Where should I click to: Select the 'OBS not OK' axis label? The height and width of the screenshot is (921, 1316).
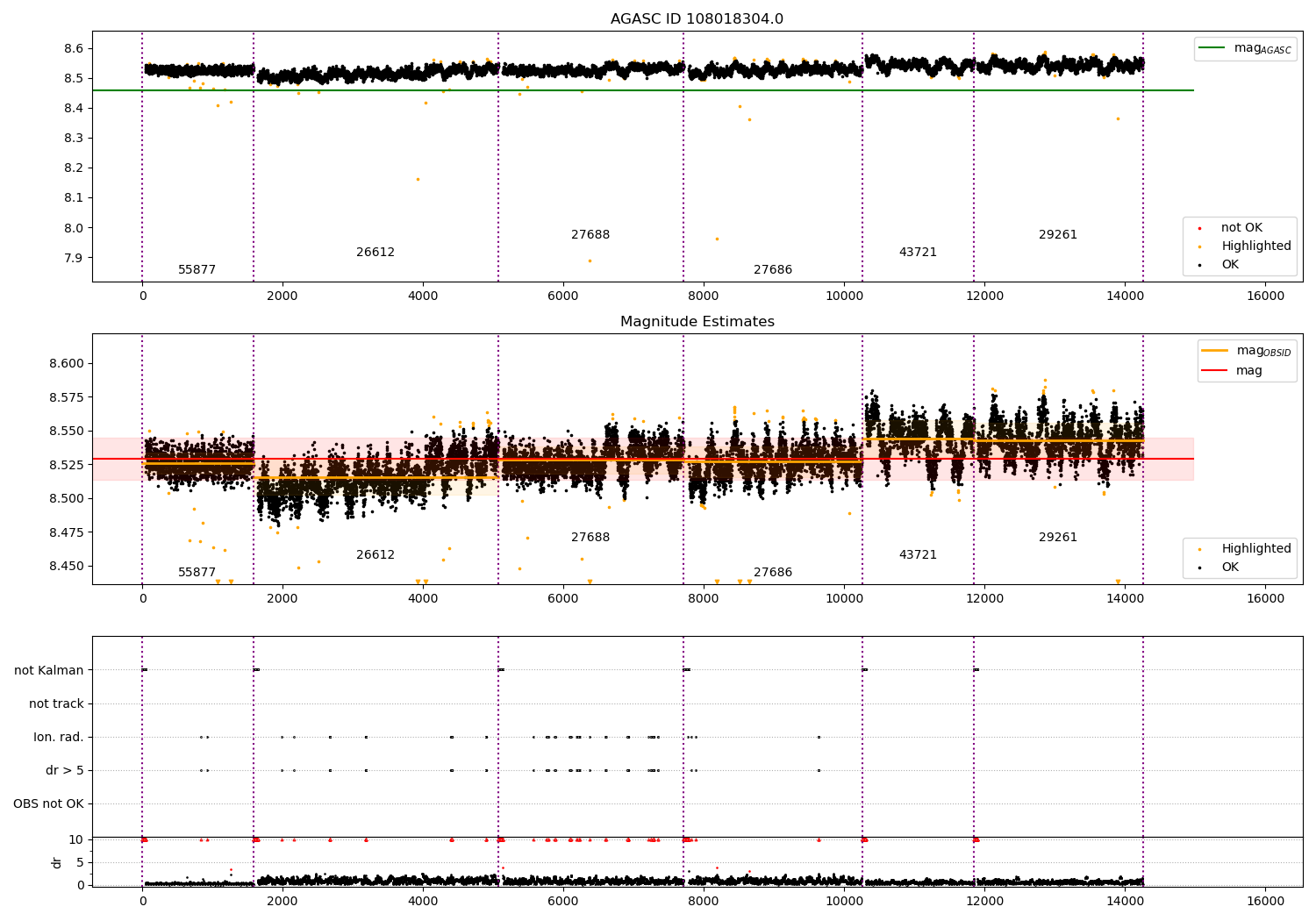click(x=48, y=803)
